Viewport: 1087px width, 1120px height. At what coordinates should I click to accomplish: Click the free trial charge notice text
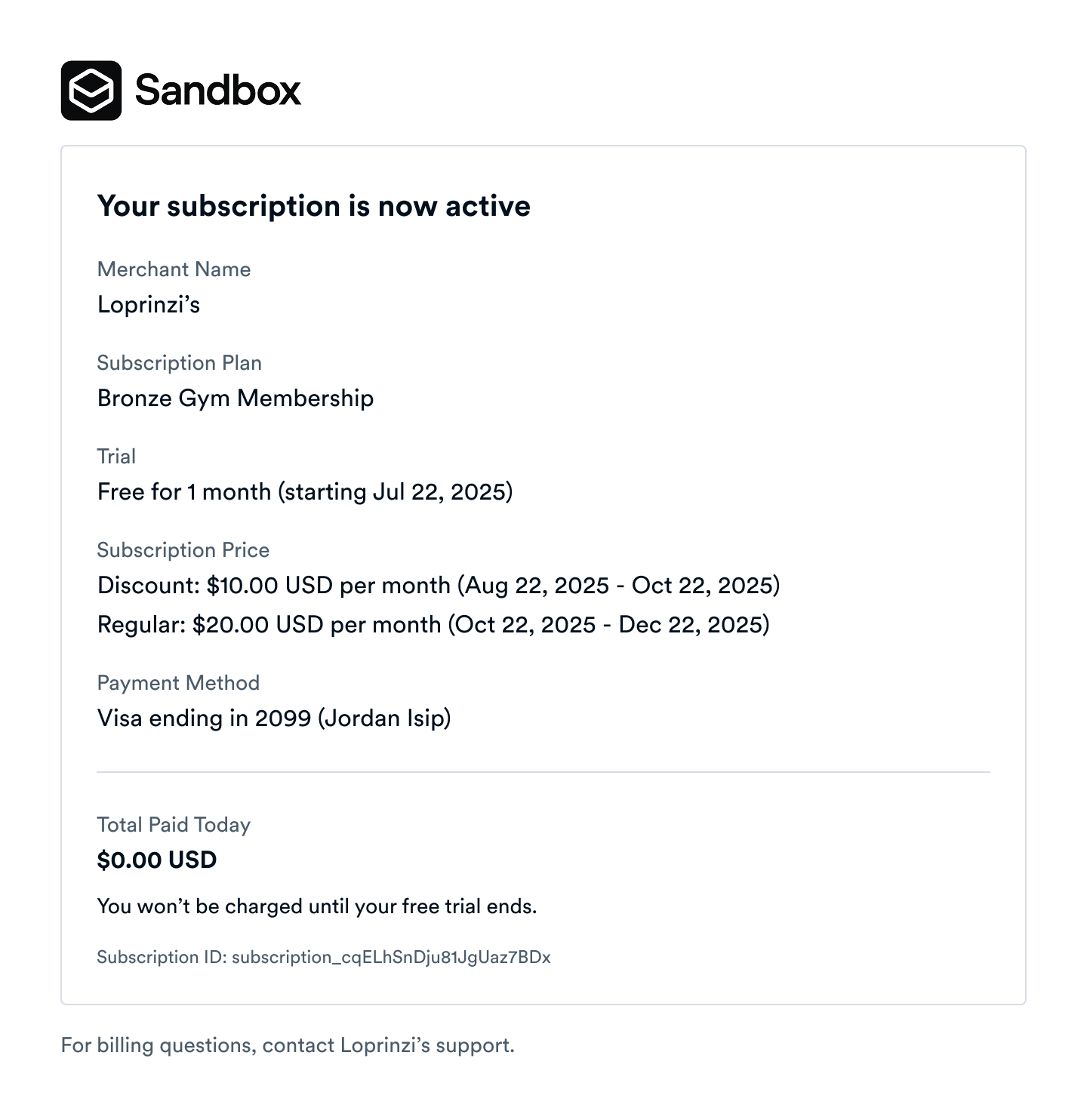point(317,906)
